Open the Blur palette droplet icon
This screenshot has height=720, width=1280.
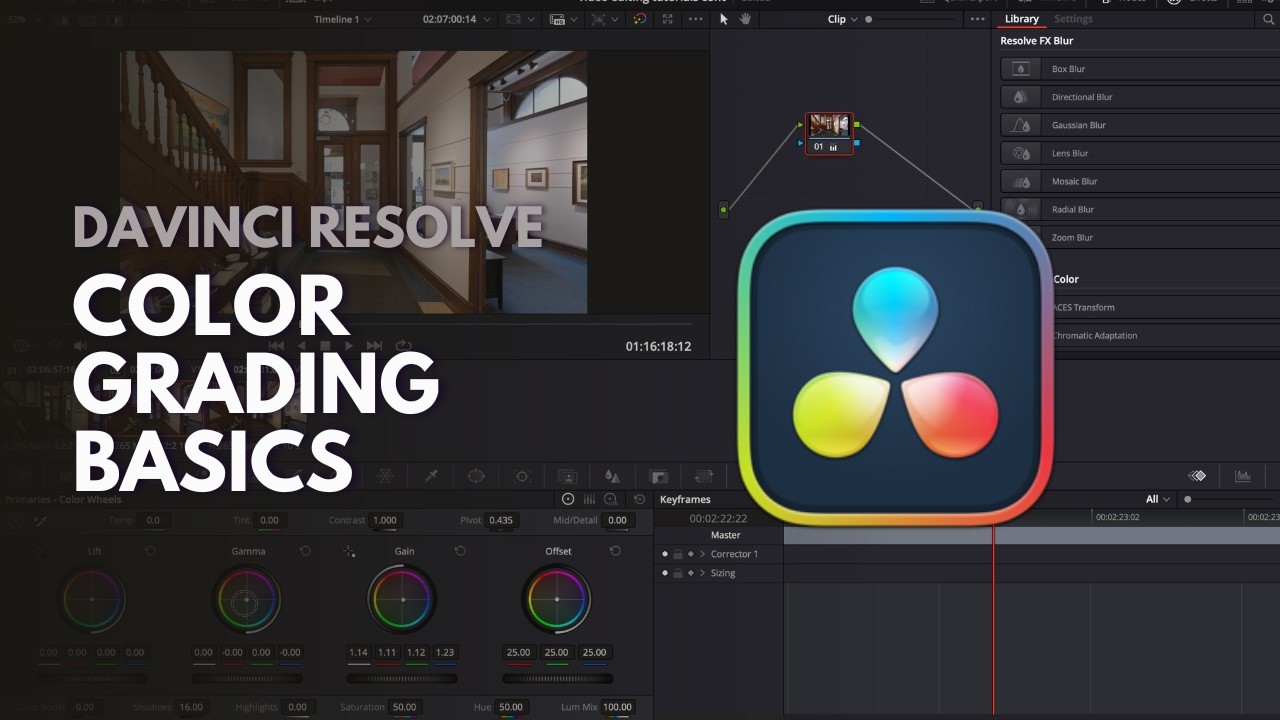[613, 477]
